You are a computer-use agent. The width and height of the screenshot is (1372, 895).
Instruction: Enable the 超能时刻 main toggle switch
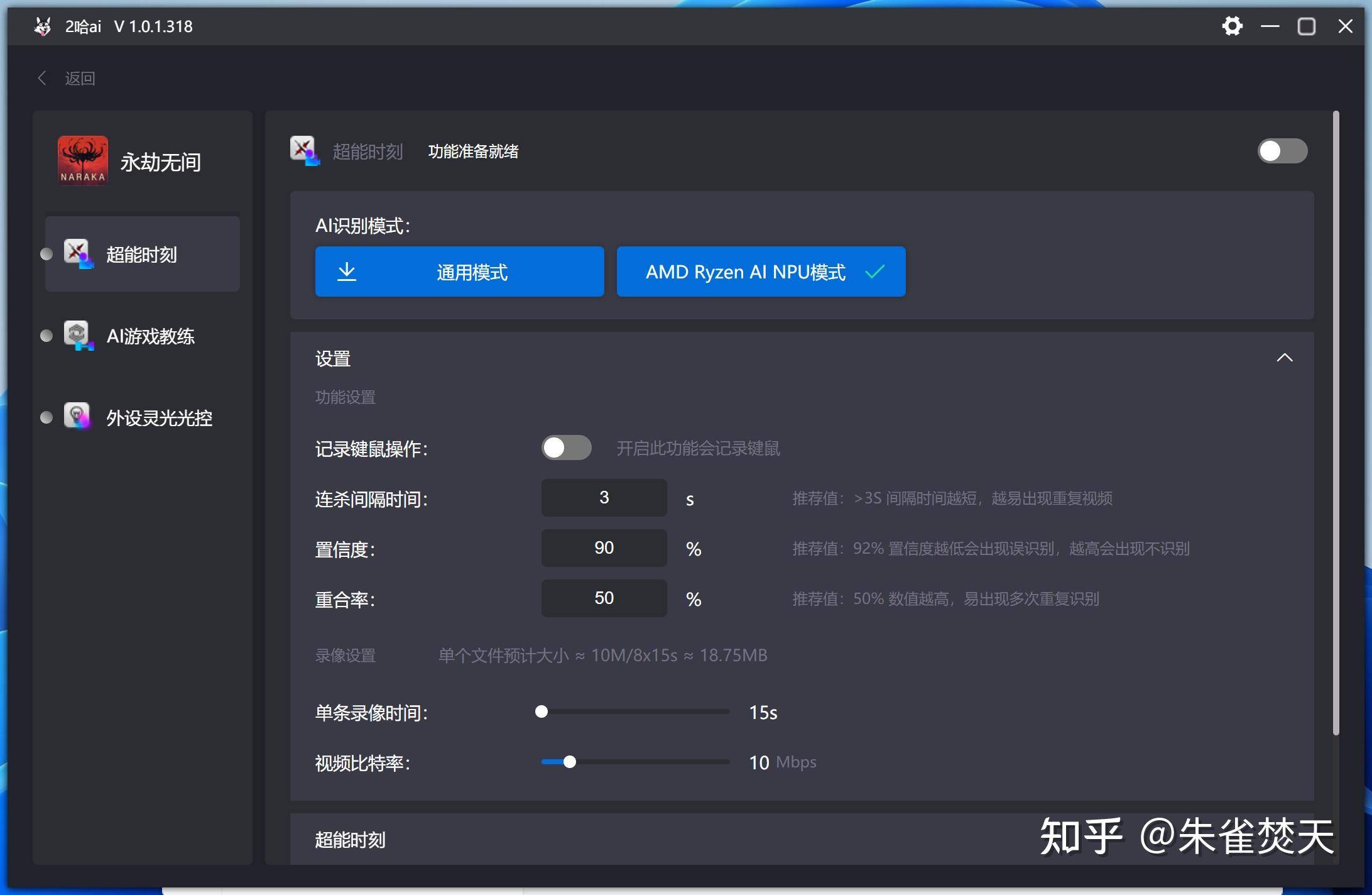coord(1282,151)
